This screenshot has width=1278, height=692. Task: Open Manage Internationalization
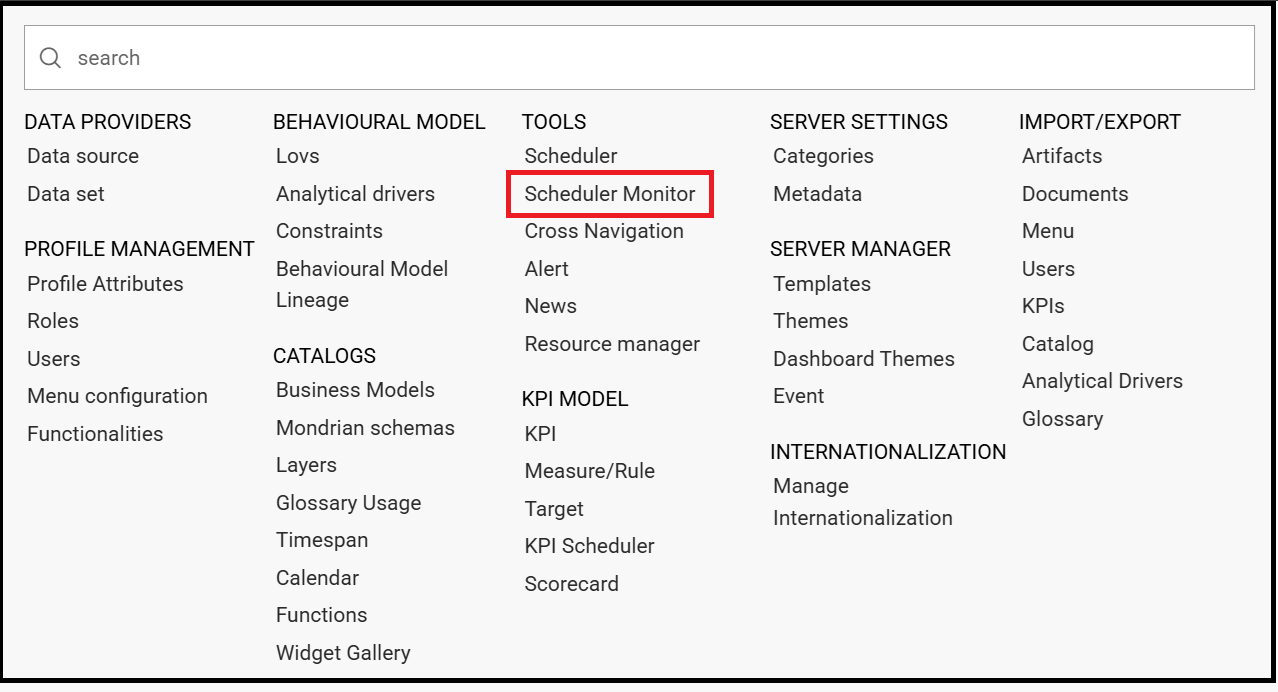point(862,502)
